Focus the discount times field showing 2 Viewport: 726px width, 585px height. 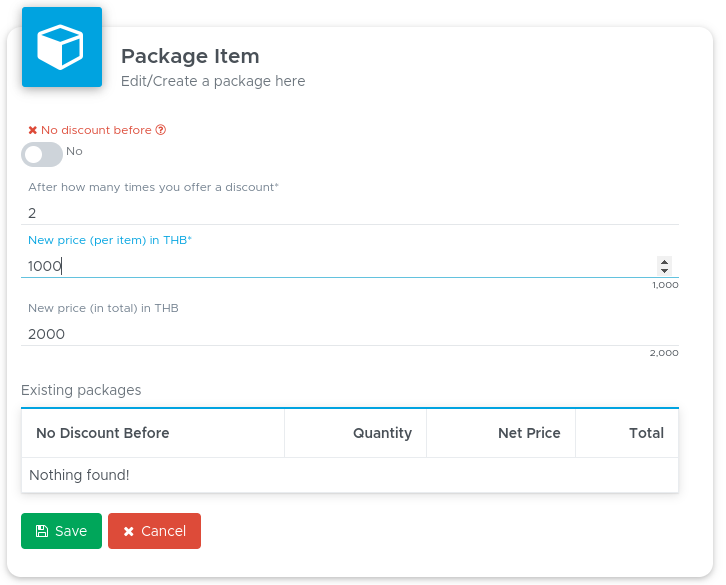tap(350, 213)
